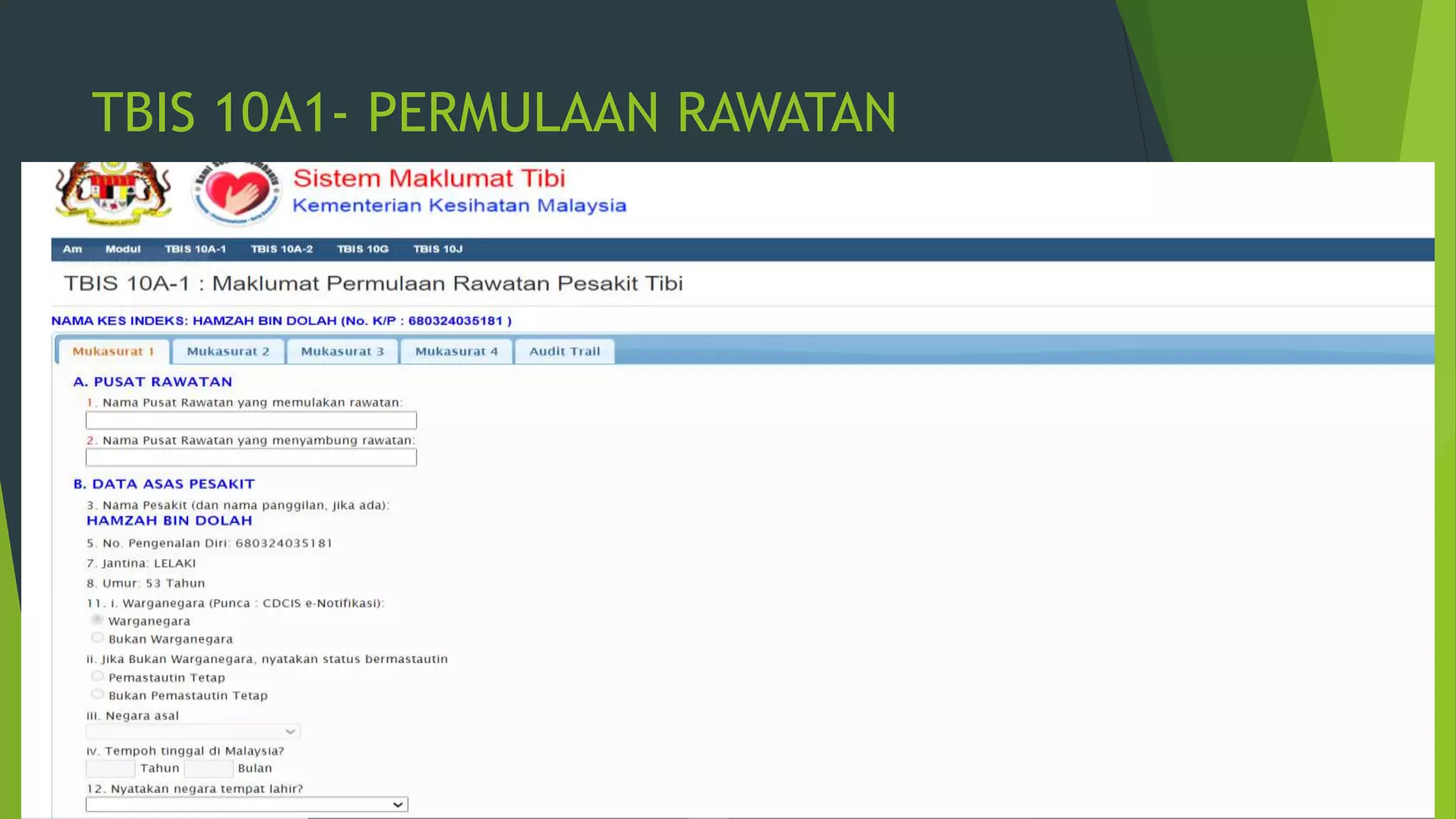Open the TBIS 10J menu
1456x819 pixels.
(x=438, y=249)
